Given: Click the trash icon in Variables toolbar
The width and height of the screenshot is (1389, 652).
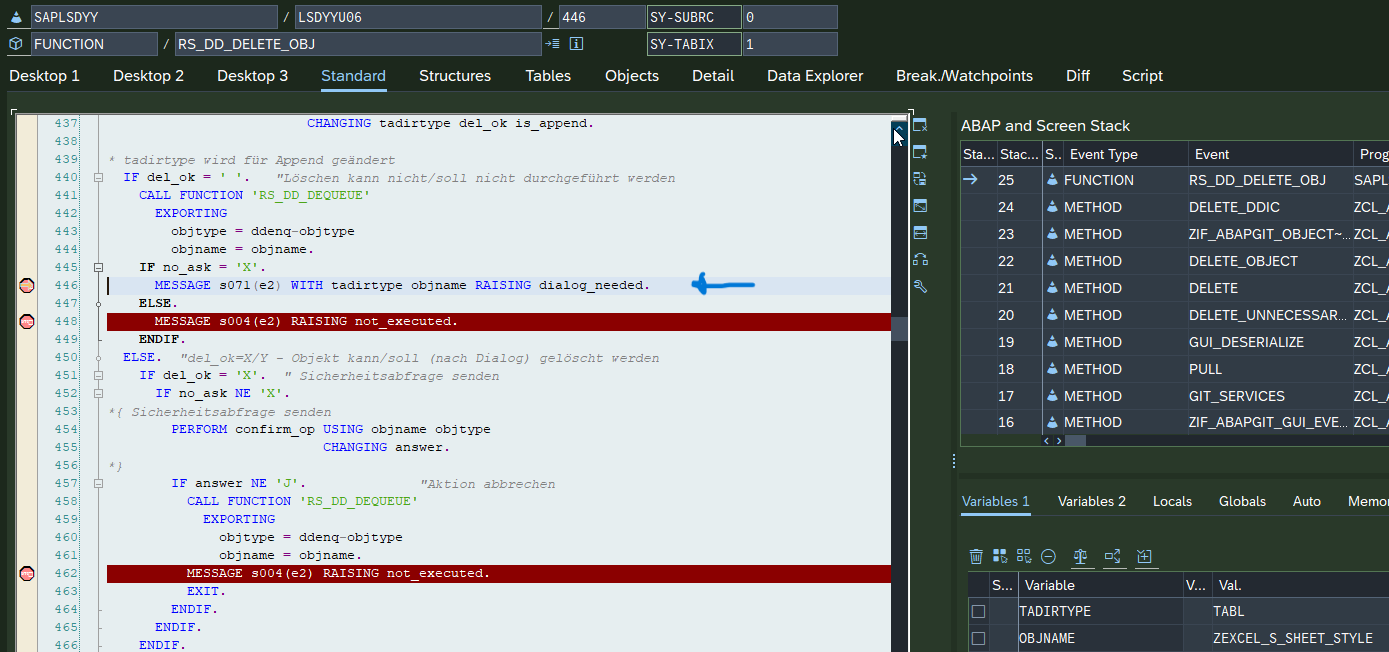Looking at the screenshot, I should 976,557.
